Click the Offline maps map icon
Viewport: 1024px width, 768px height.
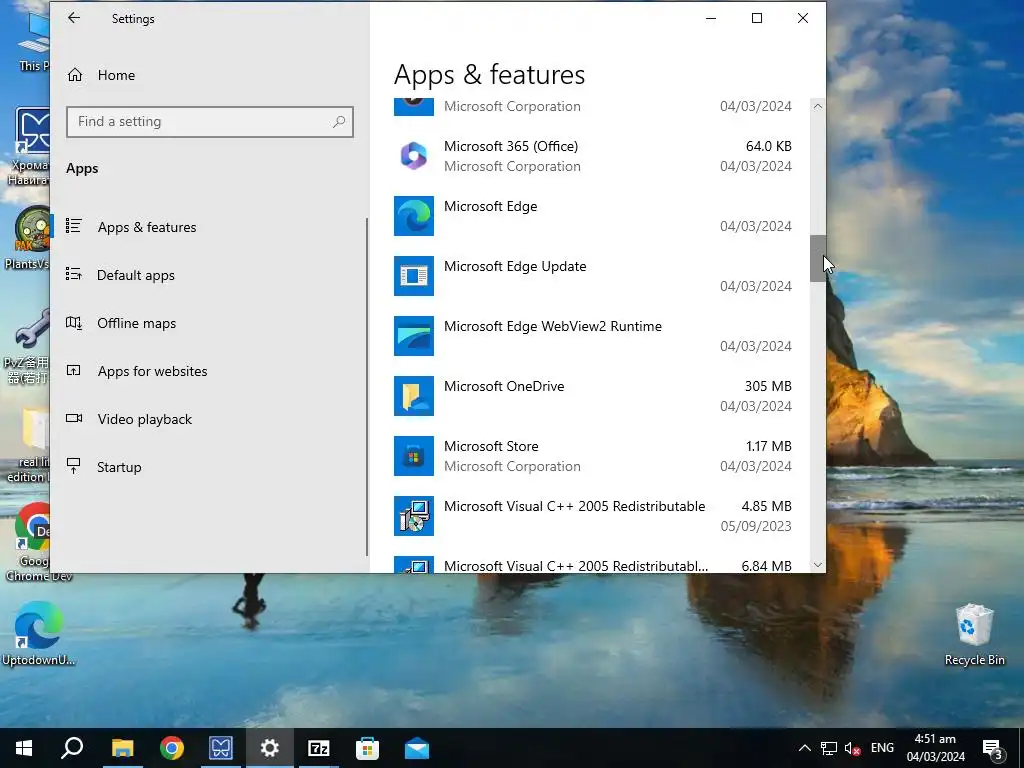tap(74, 323)
